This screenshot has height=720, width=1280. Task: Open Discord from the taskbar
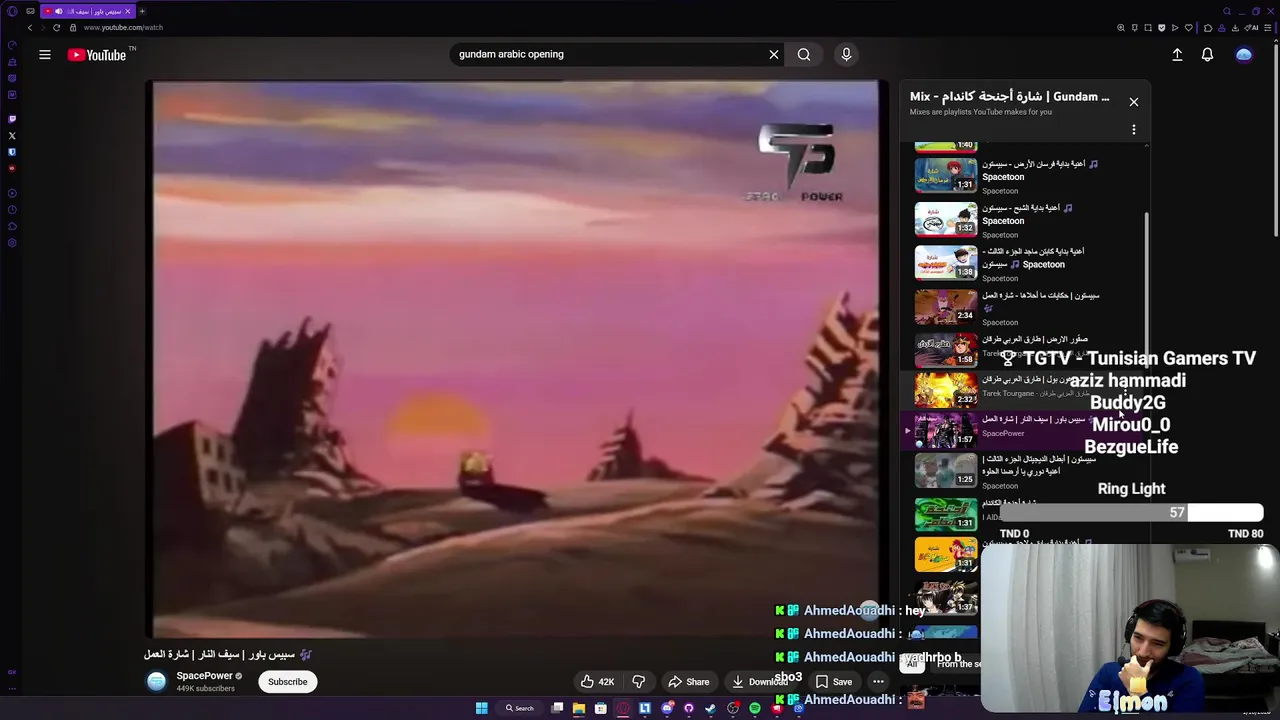667,708
